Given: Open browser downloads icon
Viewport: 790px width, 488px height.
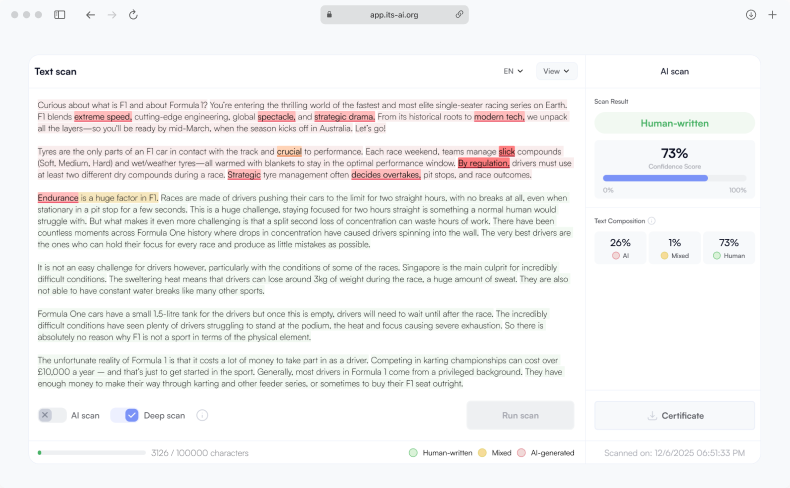Looking at the screenshot, I should (751, 15).
